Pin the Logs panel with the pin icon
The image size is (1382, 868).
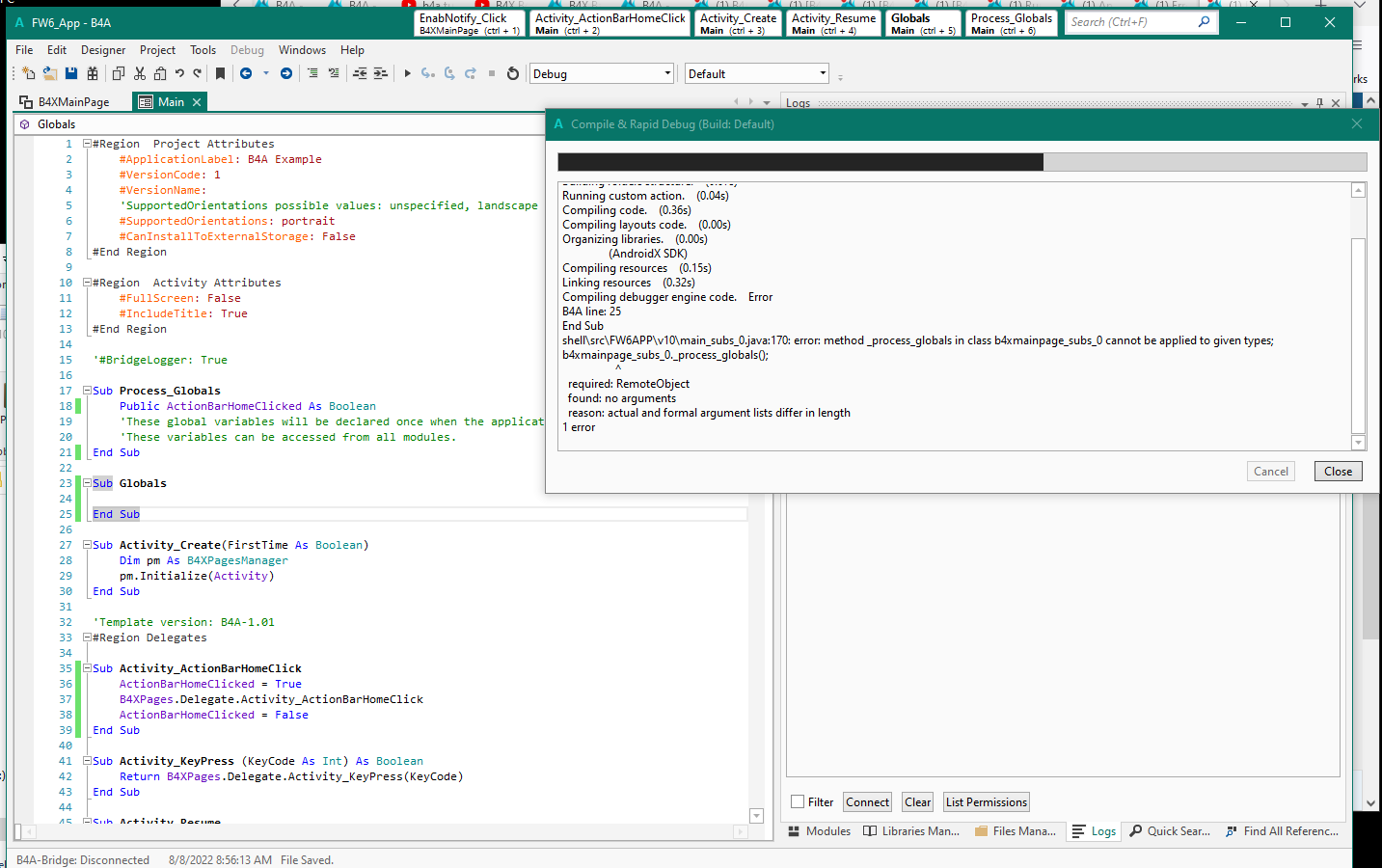pos(1320,103)
